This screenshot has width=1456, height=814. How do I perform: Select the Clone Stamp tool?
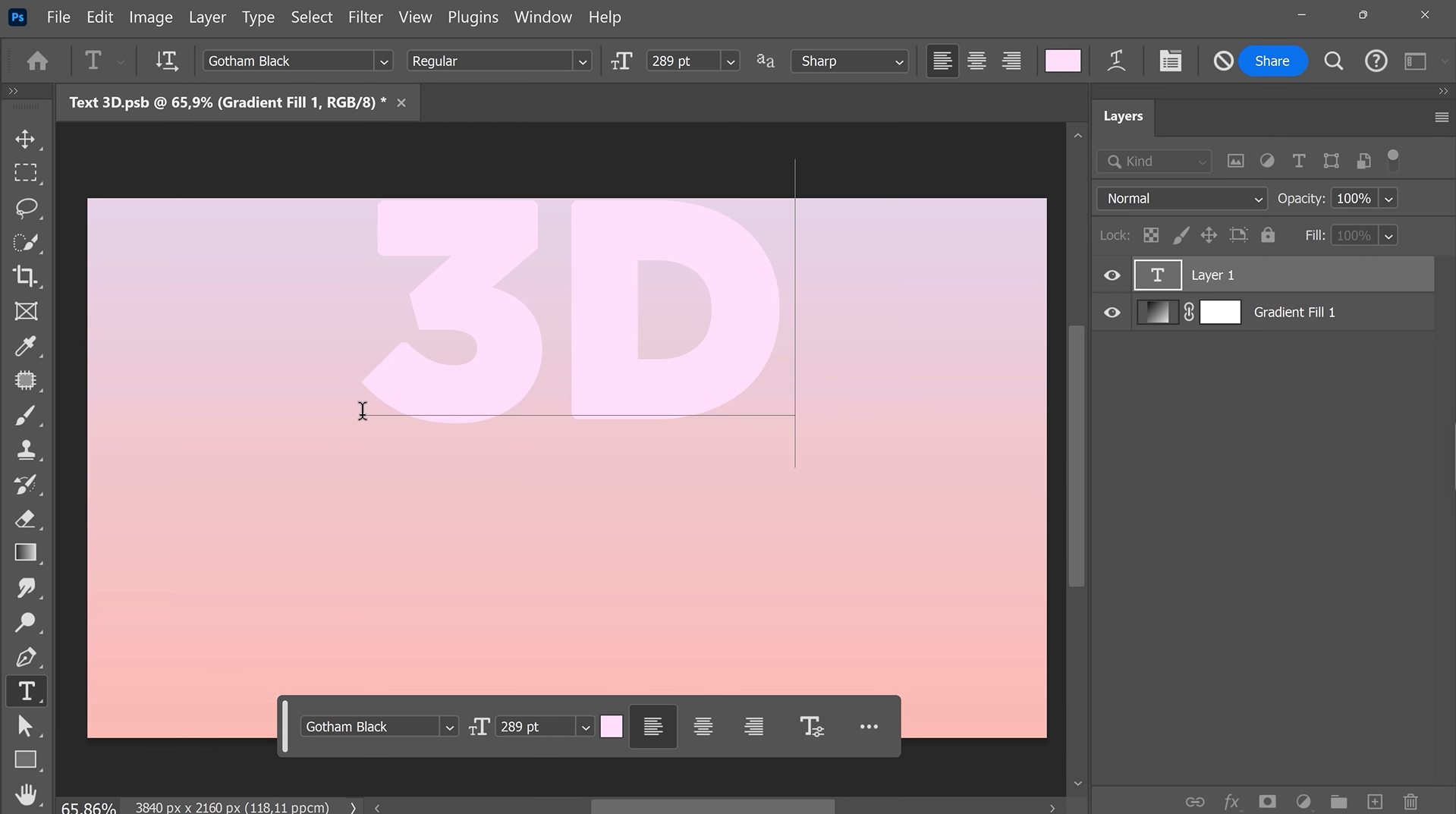click(x=25, y=450)
